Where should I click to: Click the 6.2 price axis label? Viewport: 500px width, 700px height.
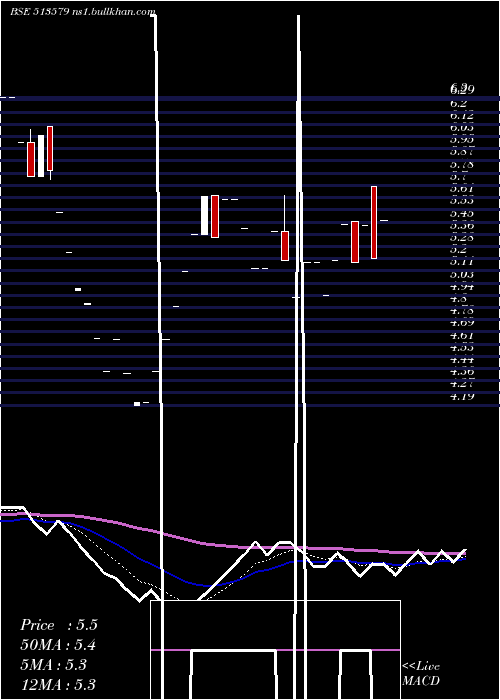(458, 104)
